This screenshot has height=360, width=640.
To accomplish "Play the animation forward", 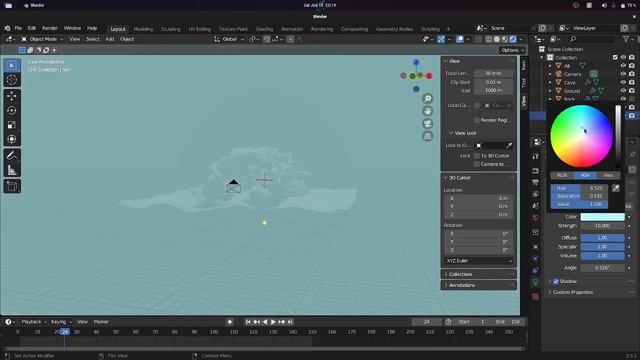I will click(273, 322).
